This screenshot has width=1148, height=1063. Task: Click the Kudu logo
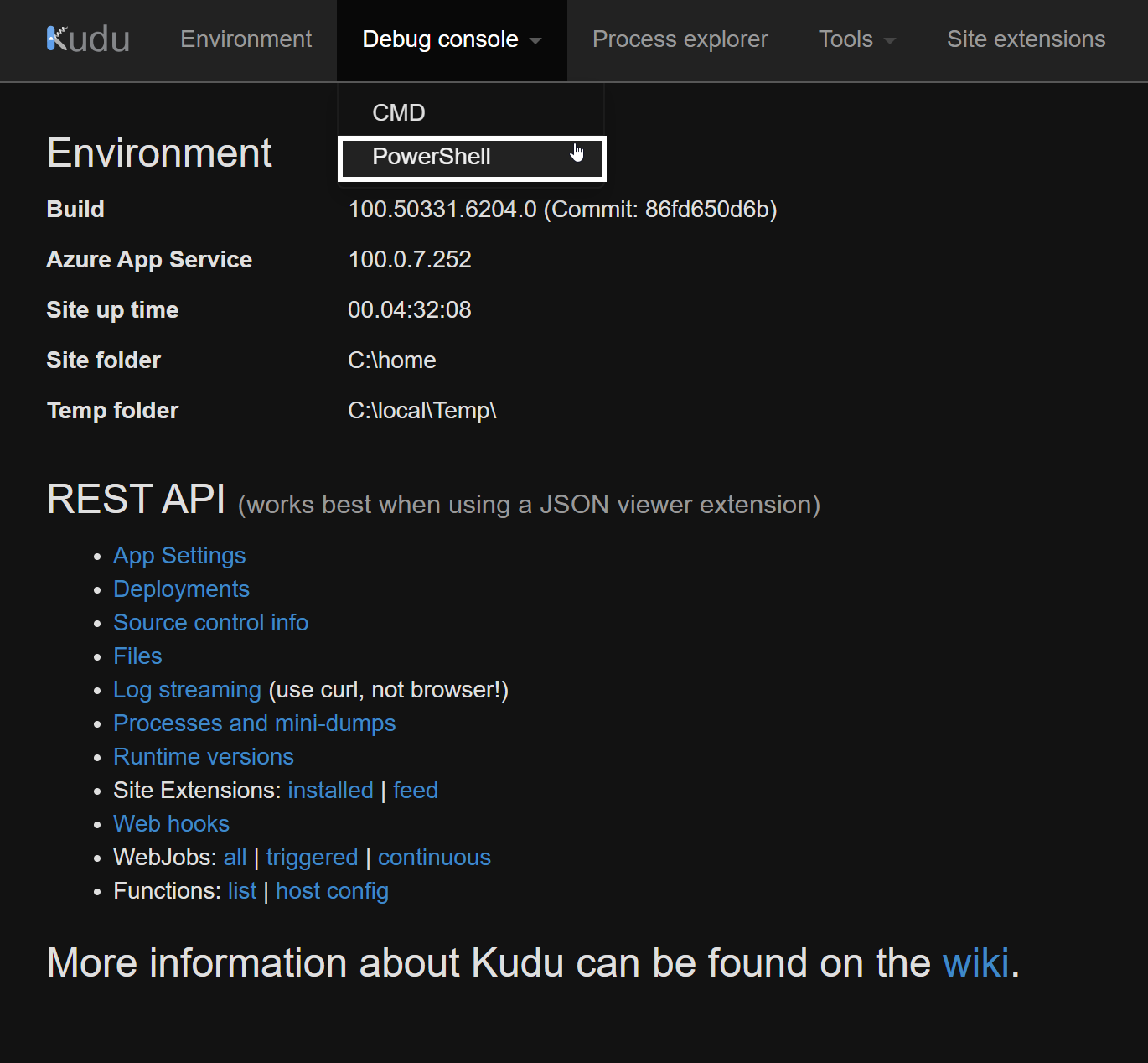click(x=88, y=39)
